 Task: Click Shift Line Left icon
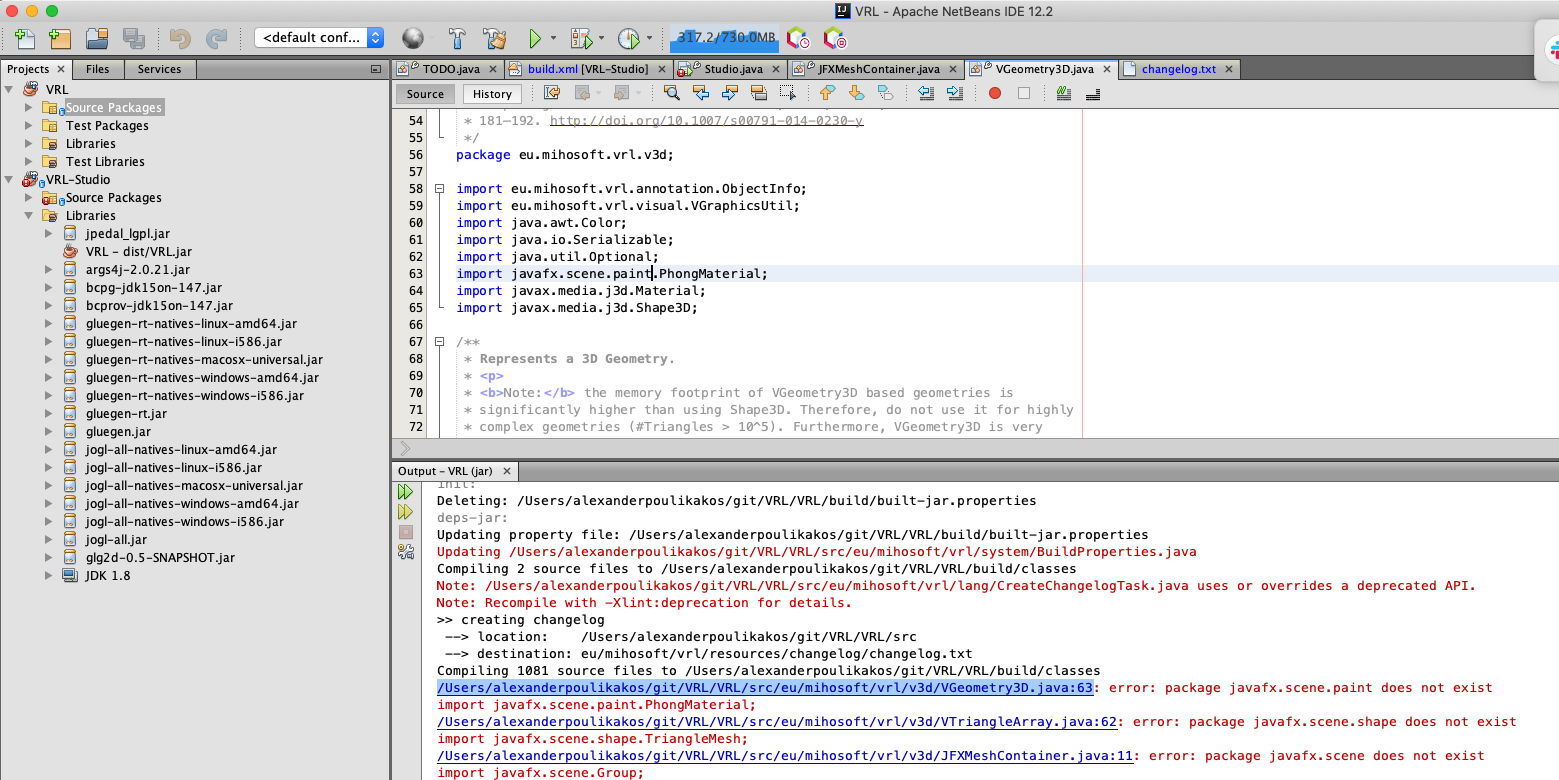coord(926,93)
